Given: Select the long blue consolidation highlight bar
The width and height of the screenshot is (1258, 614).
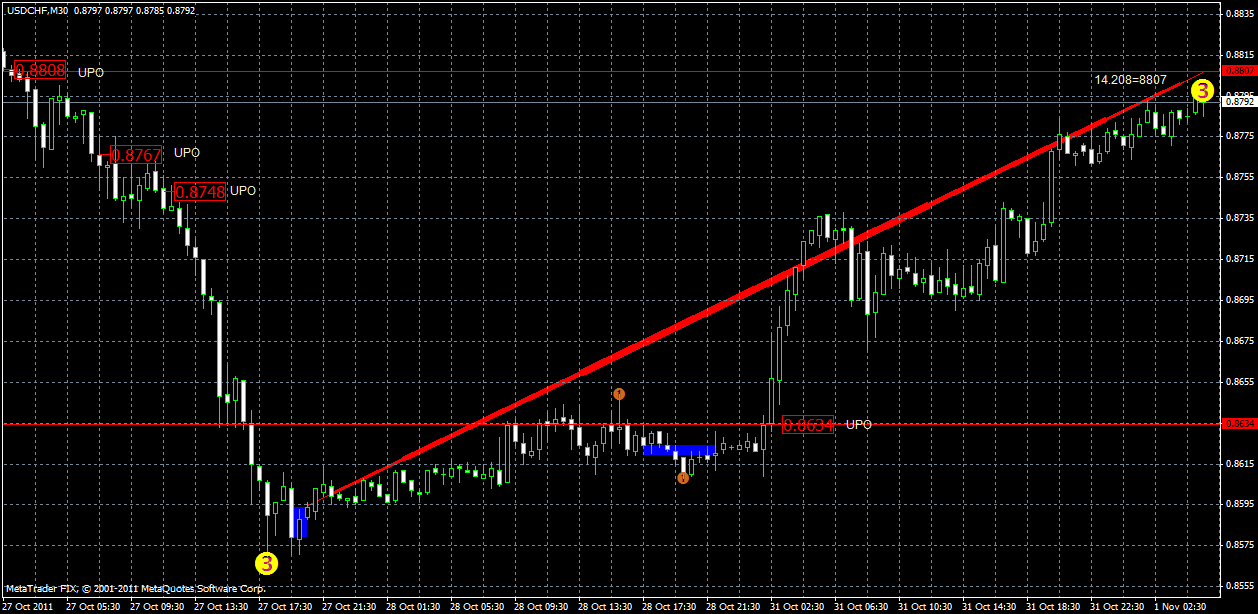Looking at the screenshot, I should pyautogui.click(x=680, y=450).
